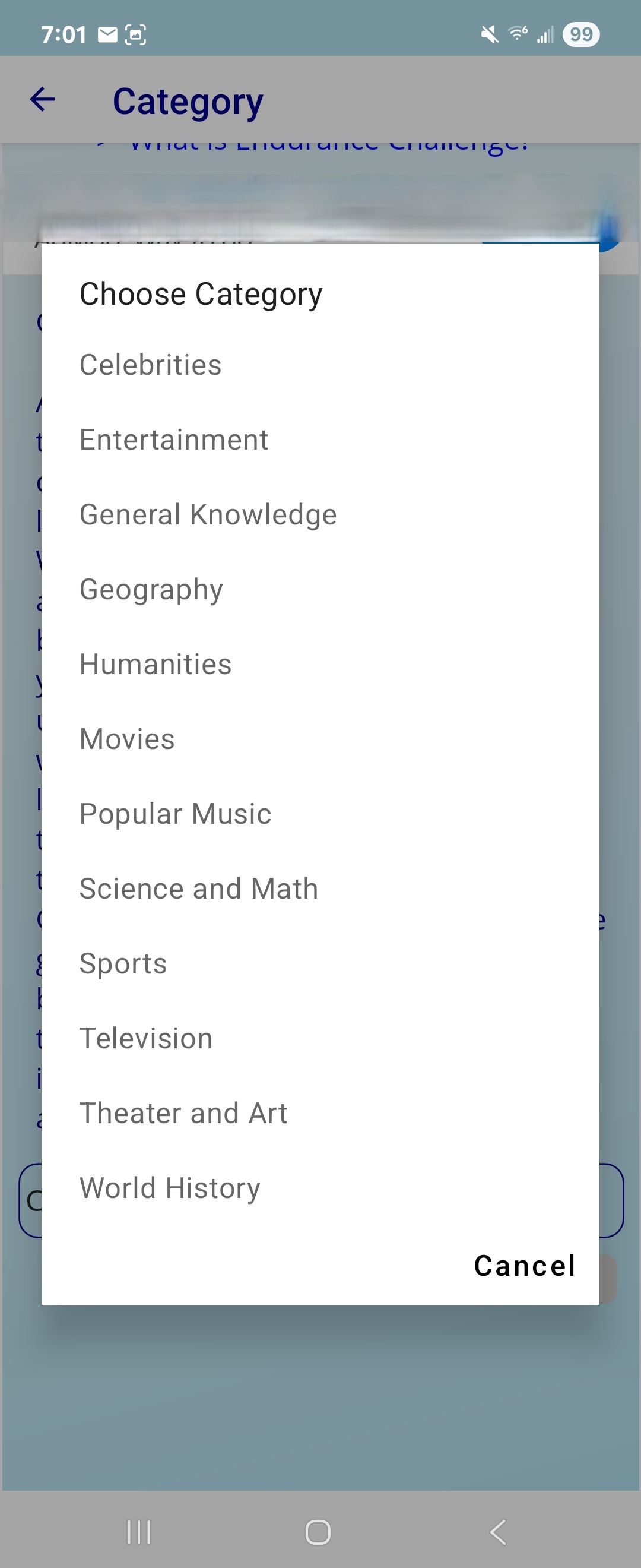
Task: Pick the General Knowledge category
Action: pos(320,515)
